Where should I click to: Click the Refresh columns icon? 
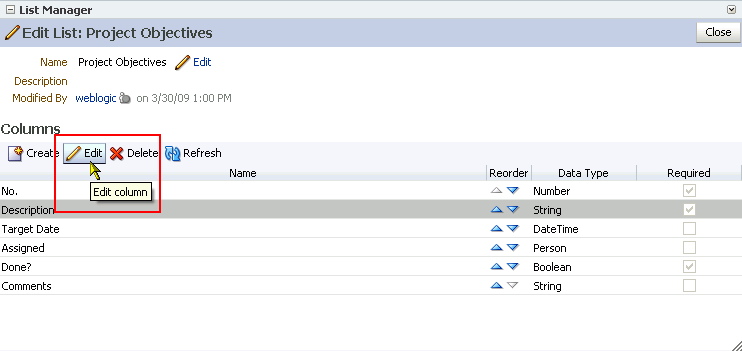tap(173, 153)
